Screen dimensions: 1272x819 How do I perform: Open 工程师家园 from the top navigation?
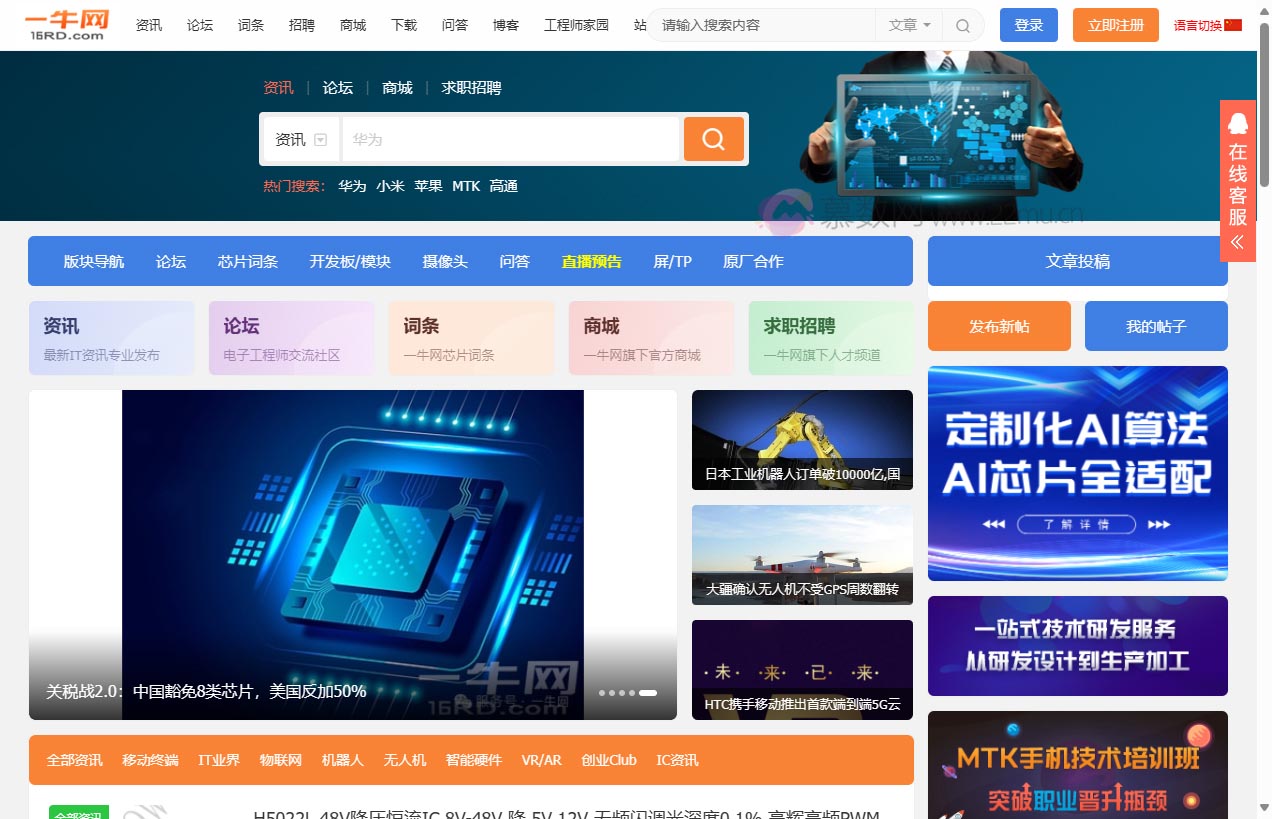[x=575, y=25]
